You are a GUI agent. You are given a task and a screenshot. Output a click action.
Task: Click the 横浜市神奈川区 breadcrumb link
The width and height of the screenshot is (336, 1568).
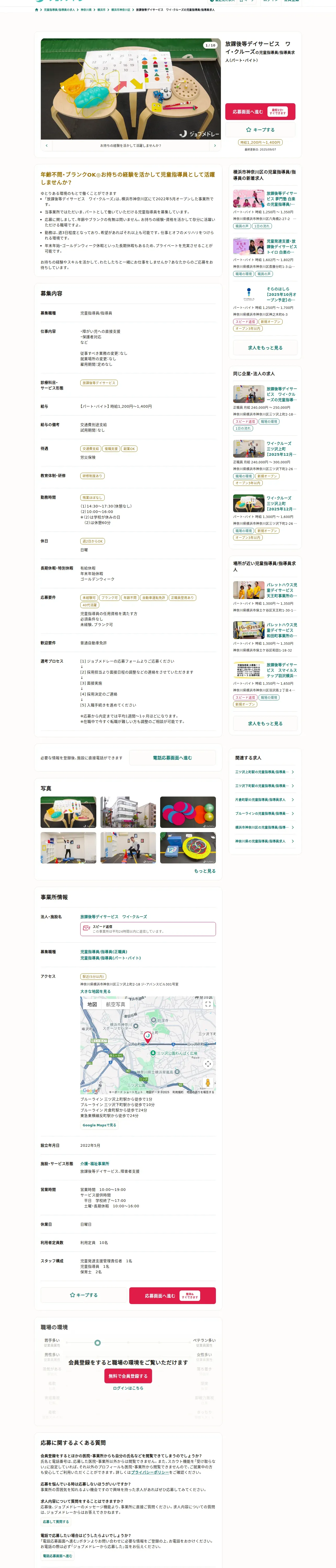pos(120,10)
